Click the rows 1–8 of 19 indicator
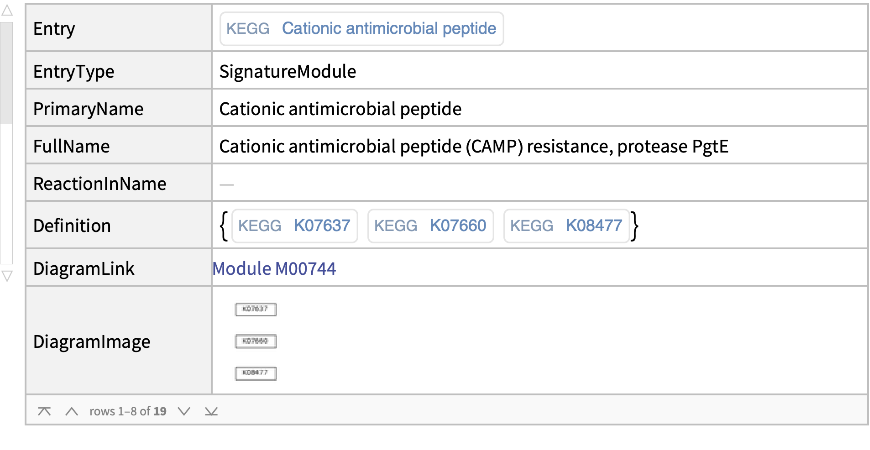This screenshot has width=870, height=450. tap(127, 411)
